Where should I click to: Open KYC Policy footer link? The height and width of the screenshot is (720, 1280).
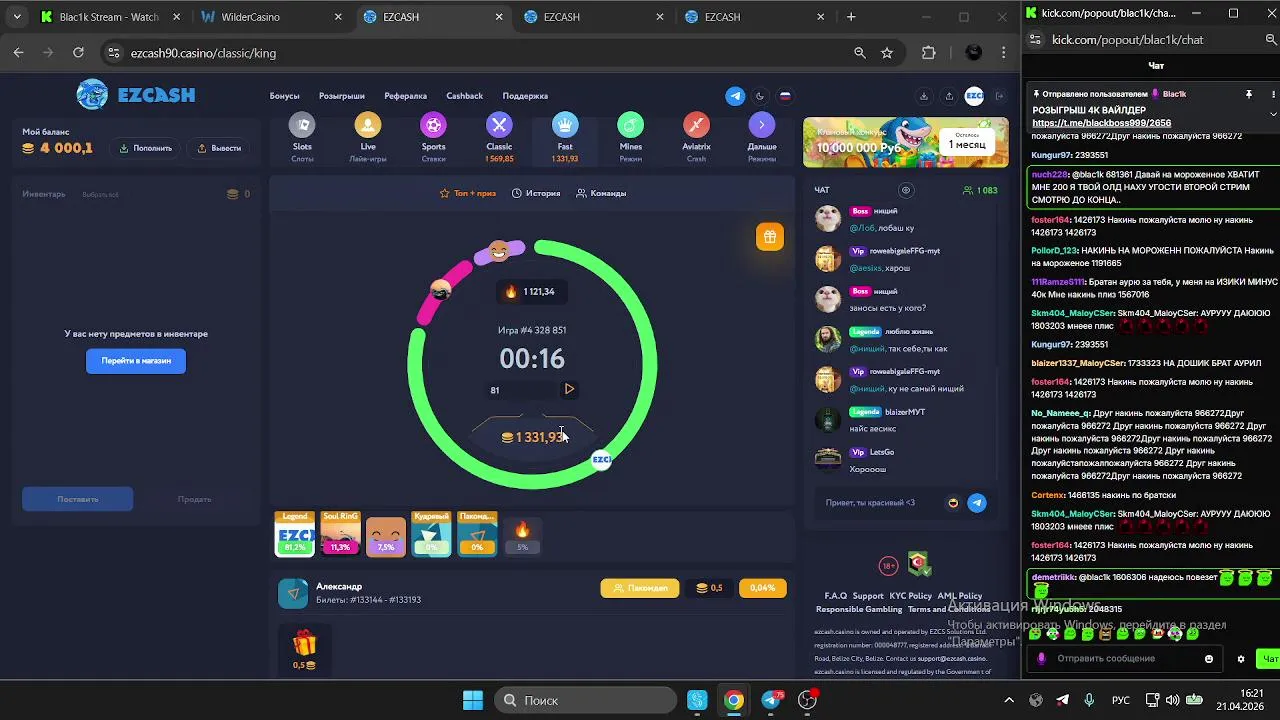[910, 596]
